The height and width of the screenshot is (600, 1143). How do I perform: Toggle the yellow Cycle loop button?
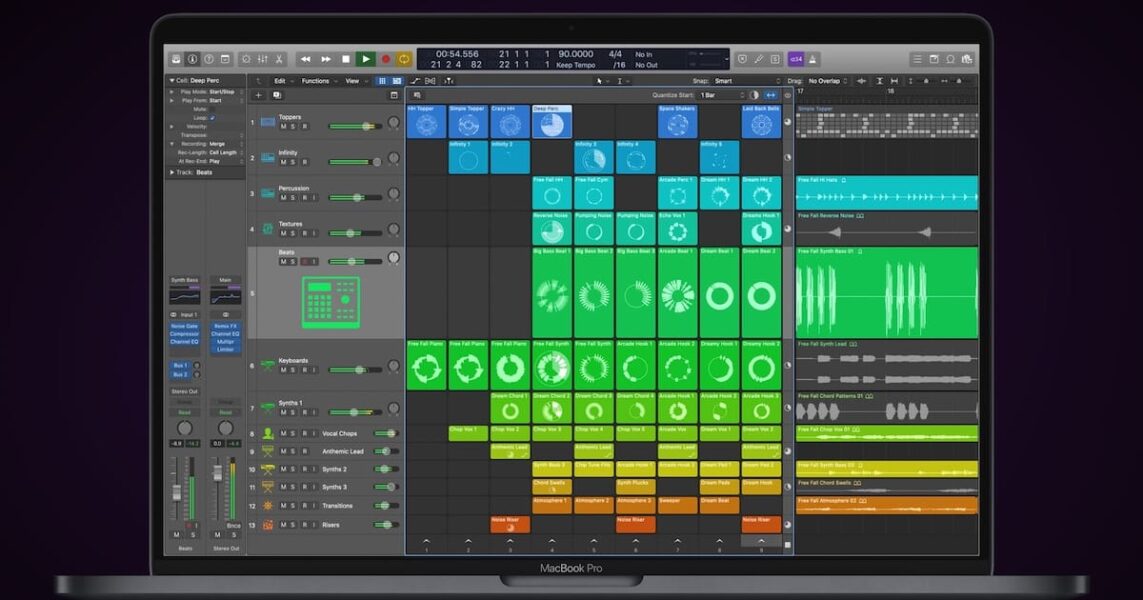coord(404,59)
